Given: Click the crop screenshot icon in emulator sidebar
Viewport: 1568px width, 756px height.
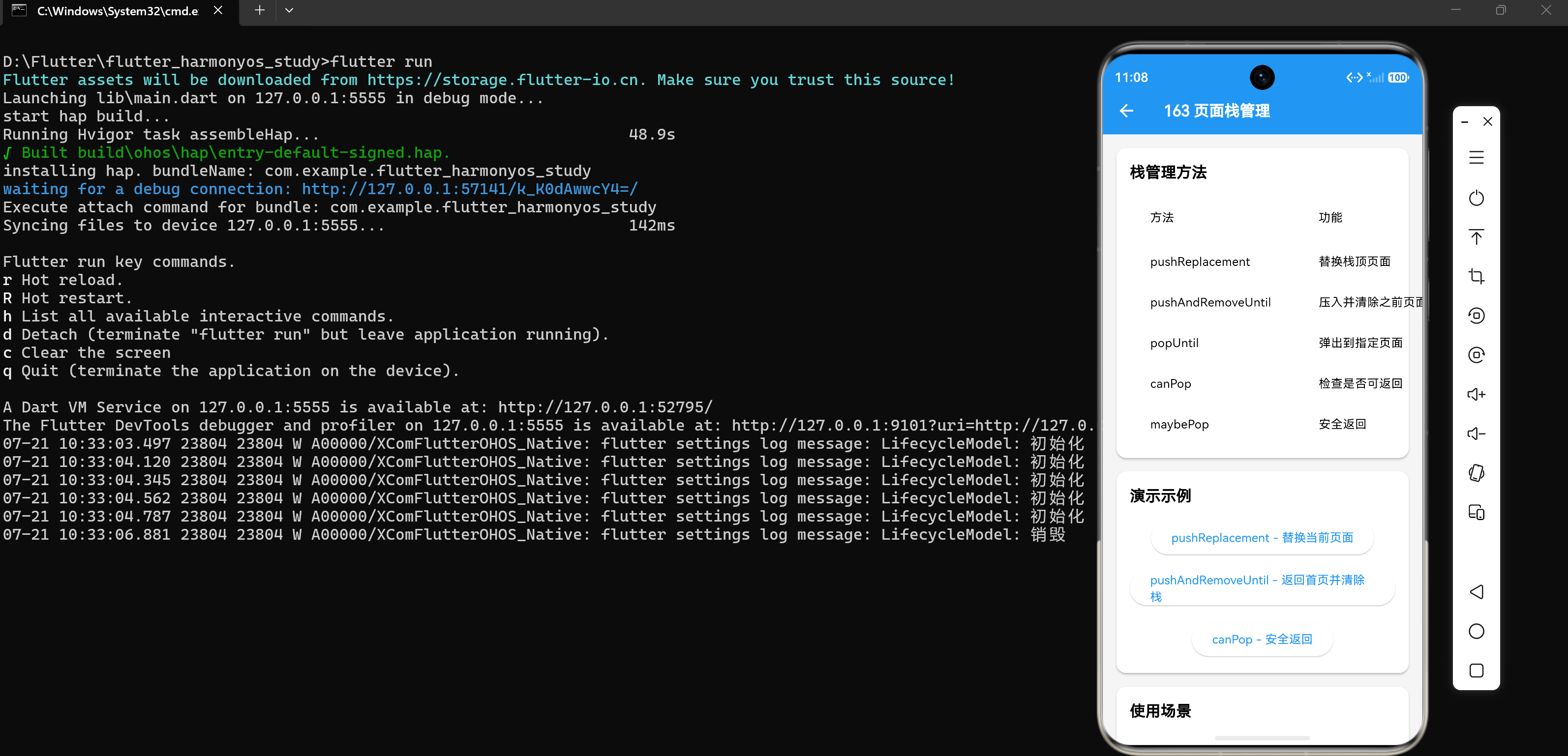Looking at the screenshot, I should (x=1476, y=276).
